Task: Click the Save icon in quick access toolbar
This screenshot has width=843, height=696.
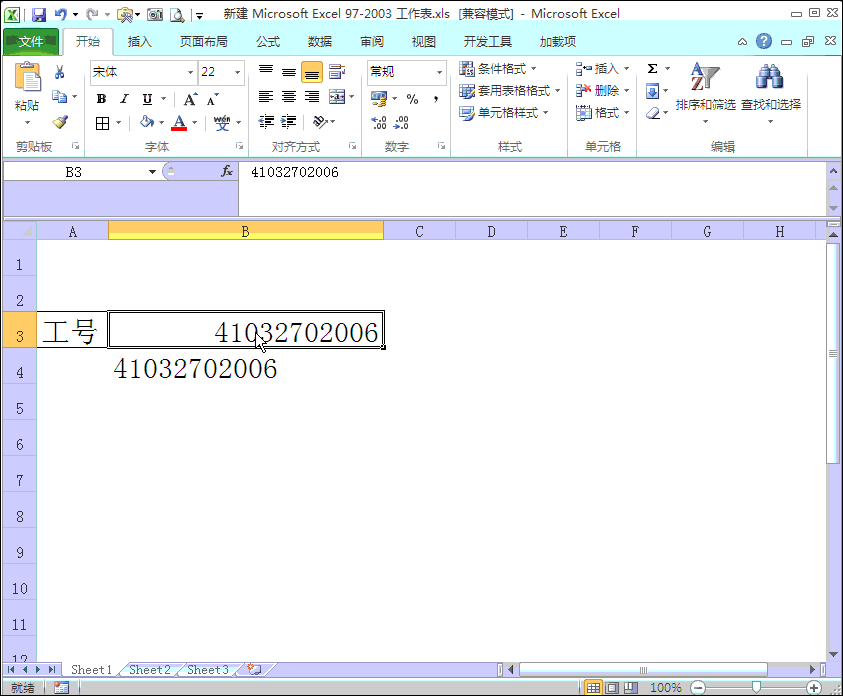Action: click(x=39, y=15)
